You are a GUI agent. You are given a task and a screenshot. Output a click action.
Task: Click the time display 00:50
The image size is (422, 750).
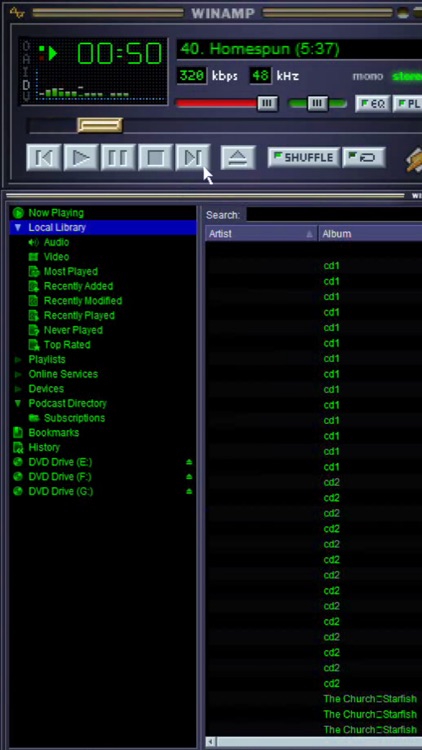click(120, 53)
